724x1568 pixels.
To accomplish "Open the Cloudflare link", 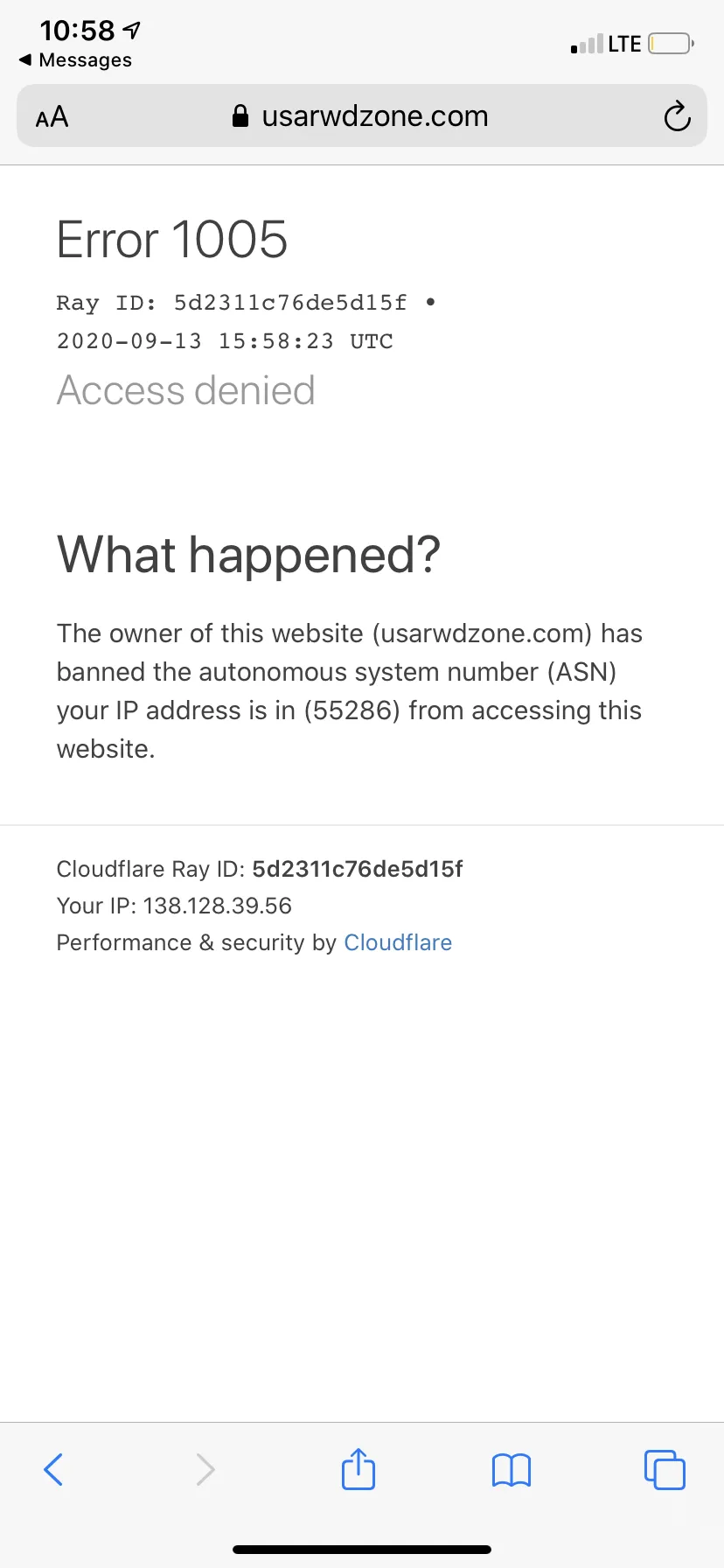I will click(x=398, y=942).
